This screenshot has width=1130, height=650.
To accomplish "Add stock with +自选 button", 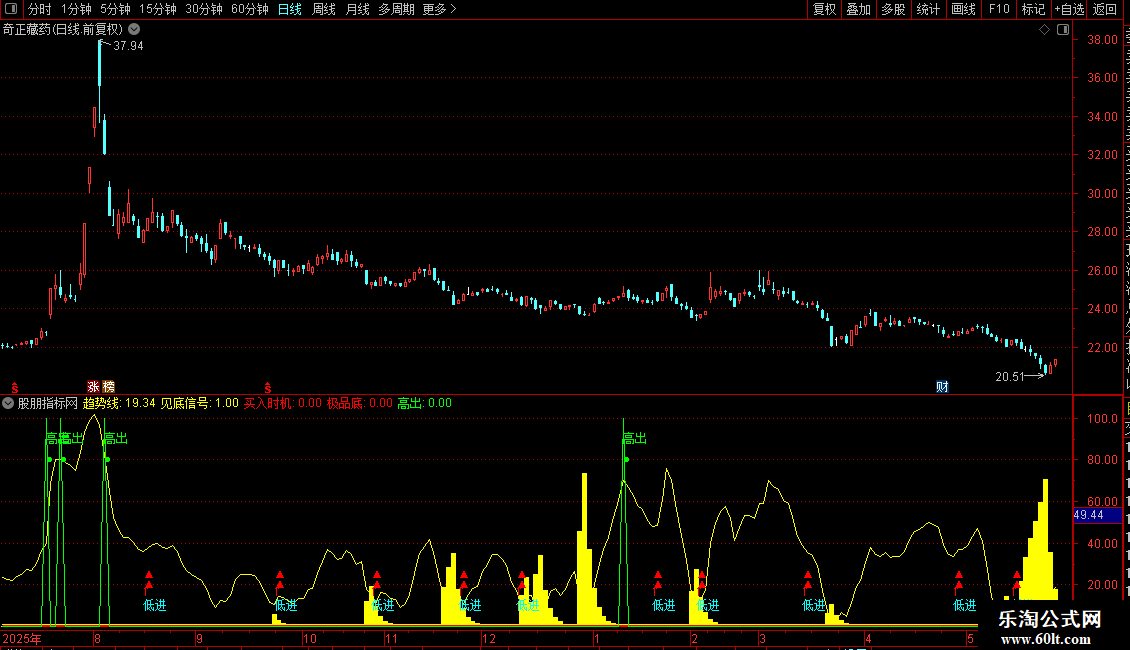I will click(x=1069, y=9).
